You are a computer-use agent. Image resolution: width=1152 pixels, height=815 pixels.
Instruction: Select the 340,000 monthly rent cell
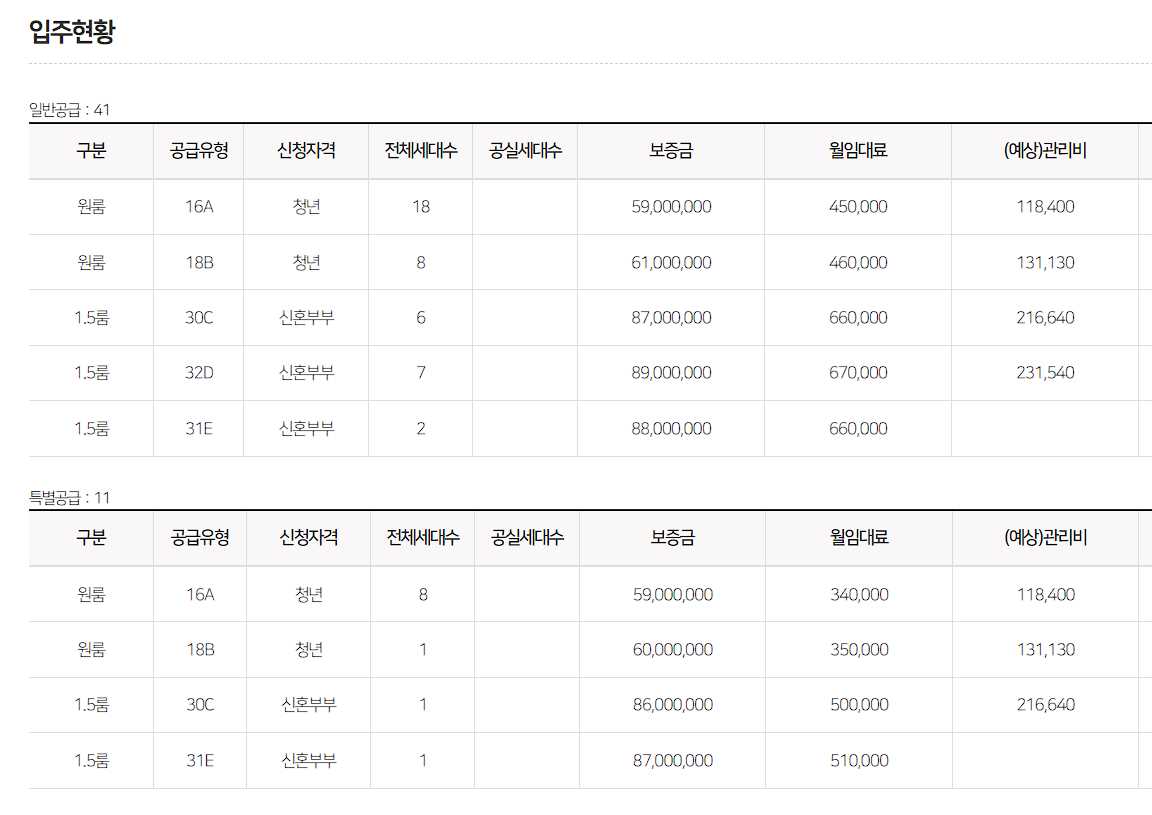pyautogui.click(x=859, y=595)
